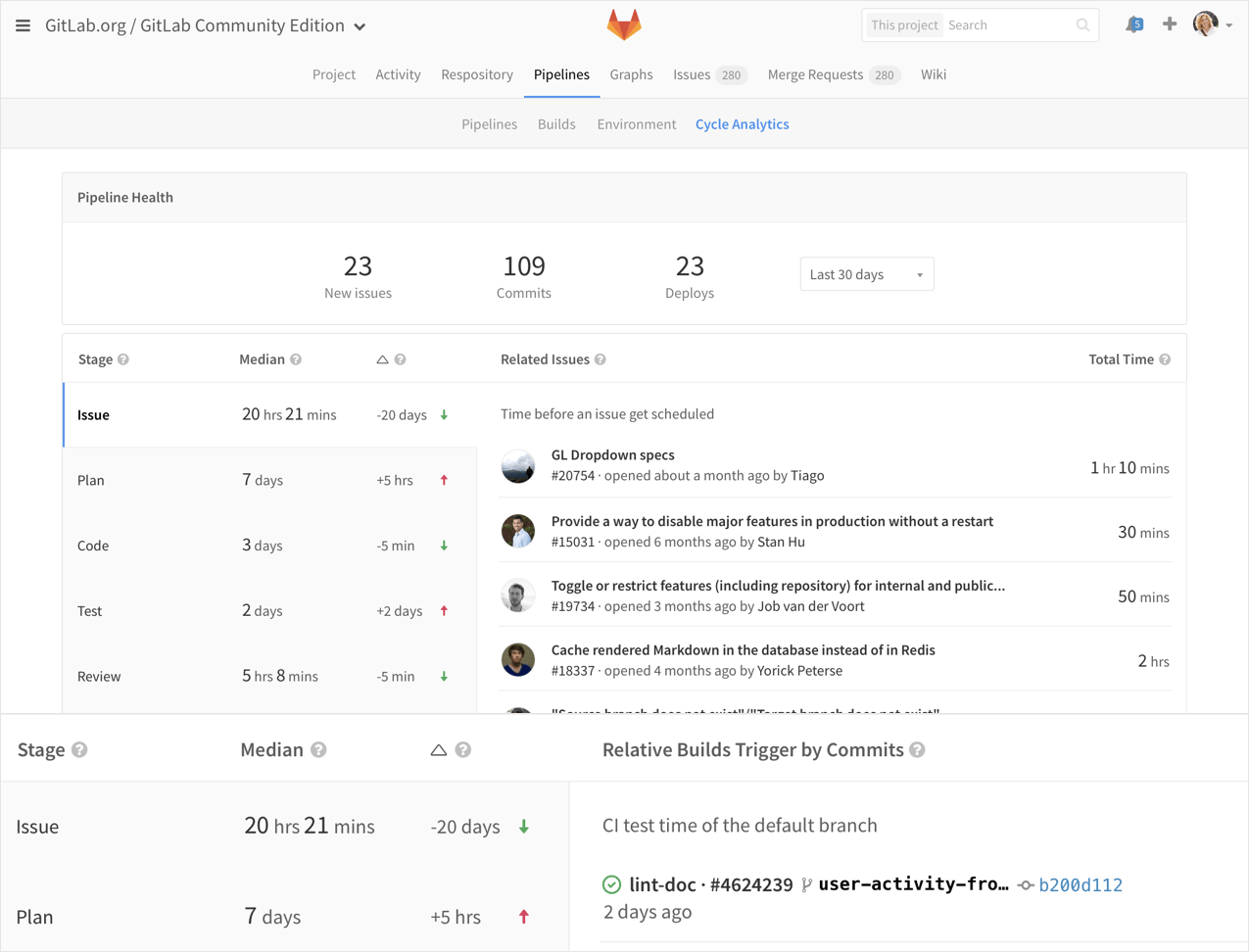1249x952 pixels.
Task: Open commit b200d112 link
Action: pos(1081,885)
